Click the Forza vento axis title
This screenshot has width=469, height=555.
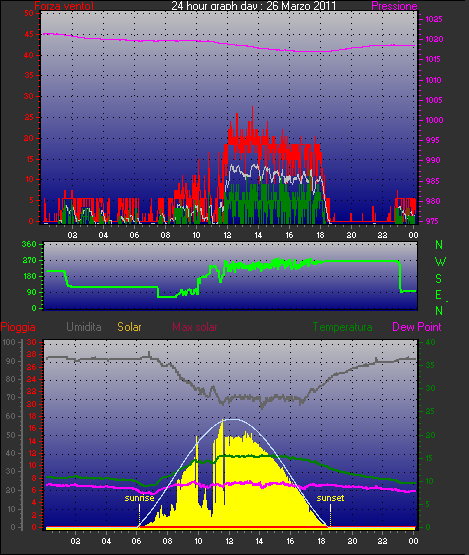[x=64, y=6]
